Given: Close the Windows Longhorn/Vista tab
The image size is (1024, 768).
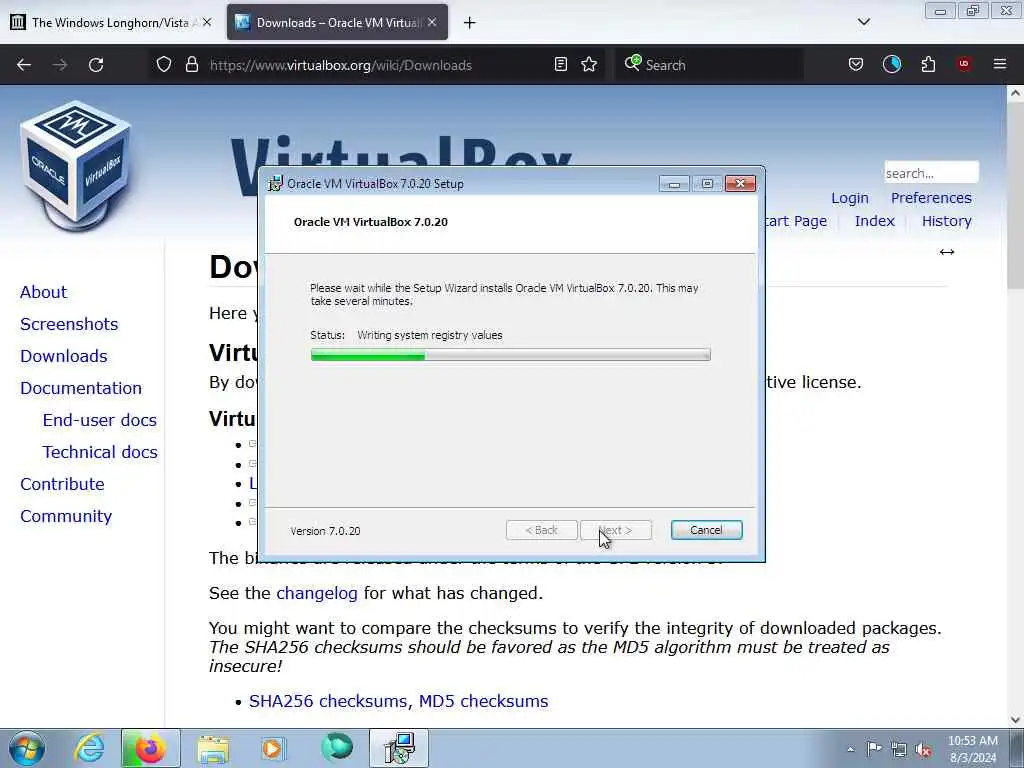Looking at the screenshot, I should pos(207,22).
